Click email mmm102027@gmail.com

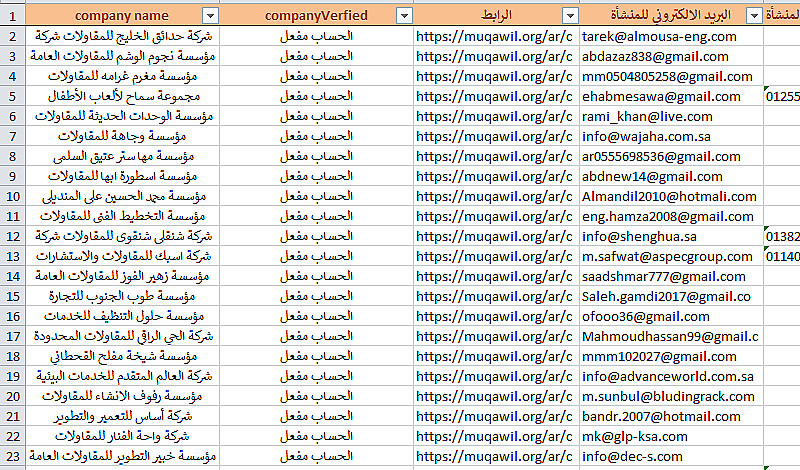pos(659,356)
